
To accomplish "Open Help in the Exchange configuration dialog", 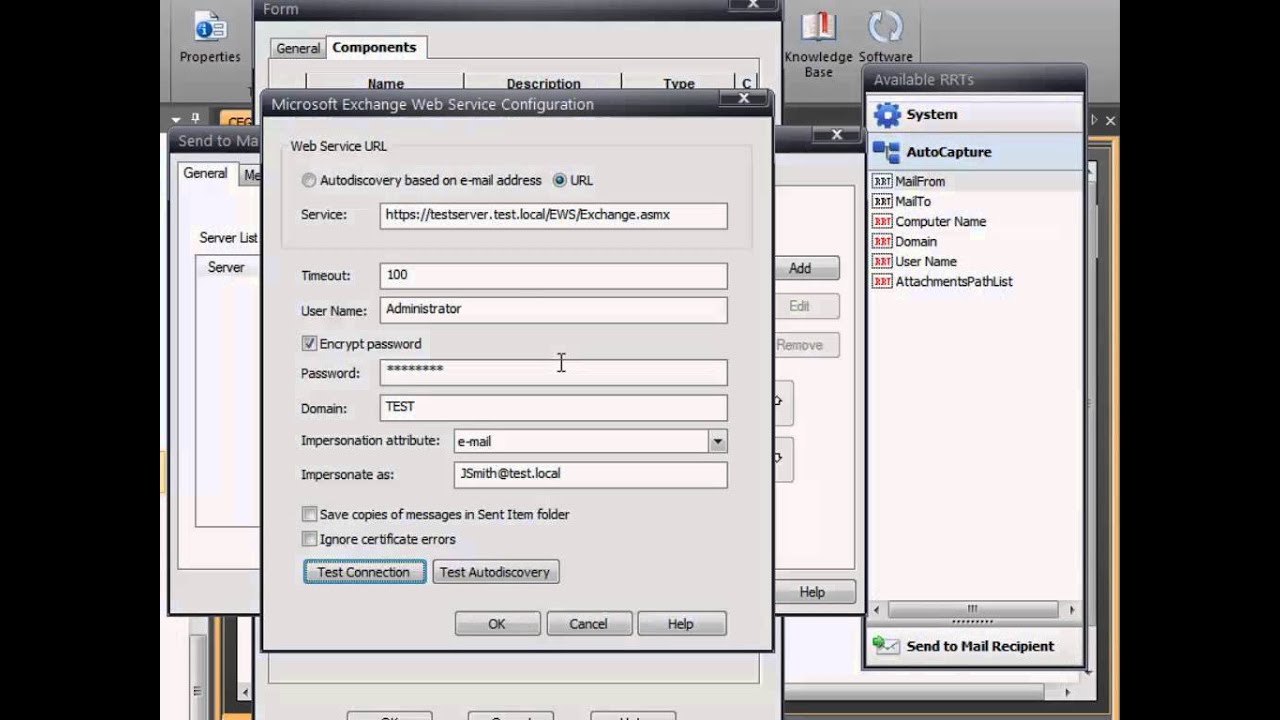I will coord(680,623).
